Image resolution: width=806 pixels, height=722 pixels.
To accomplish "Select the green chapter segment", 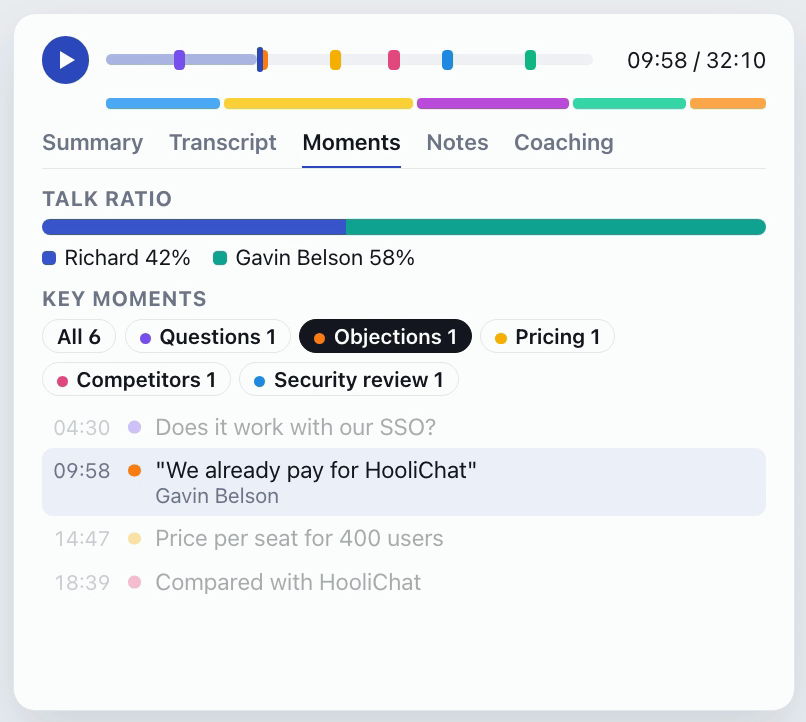I will [629, 103].
